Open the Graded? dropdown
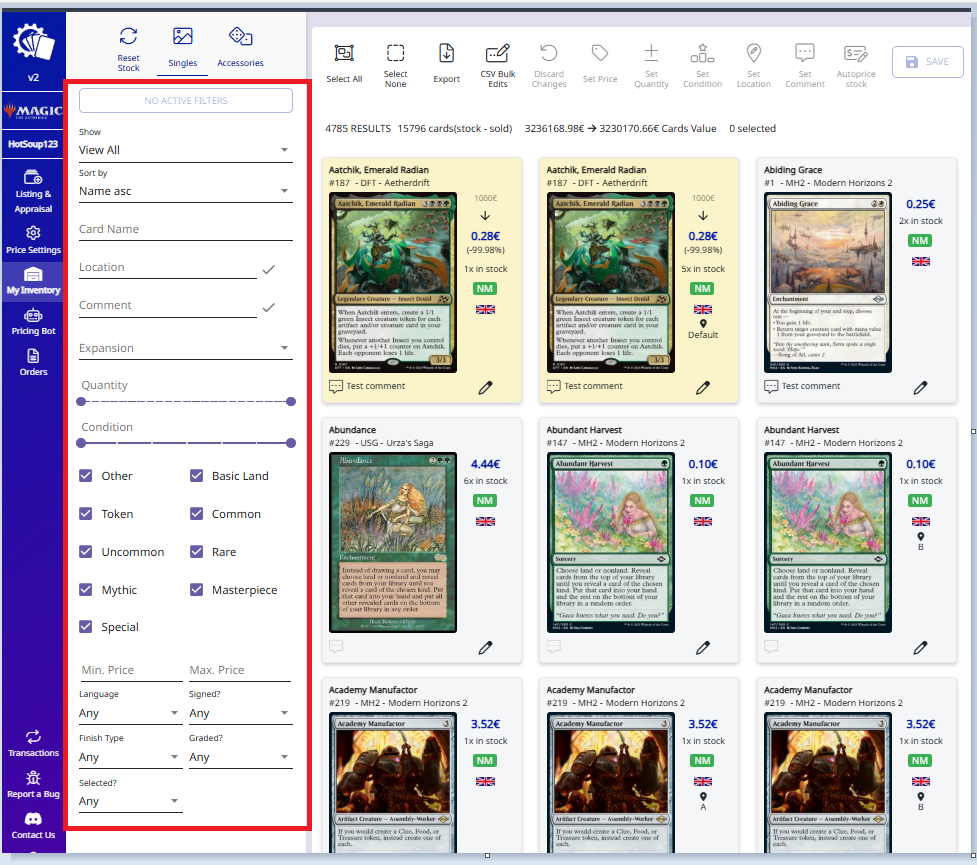The width and height of the screenshot is (977, 865). point(241,758)
